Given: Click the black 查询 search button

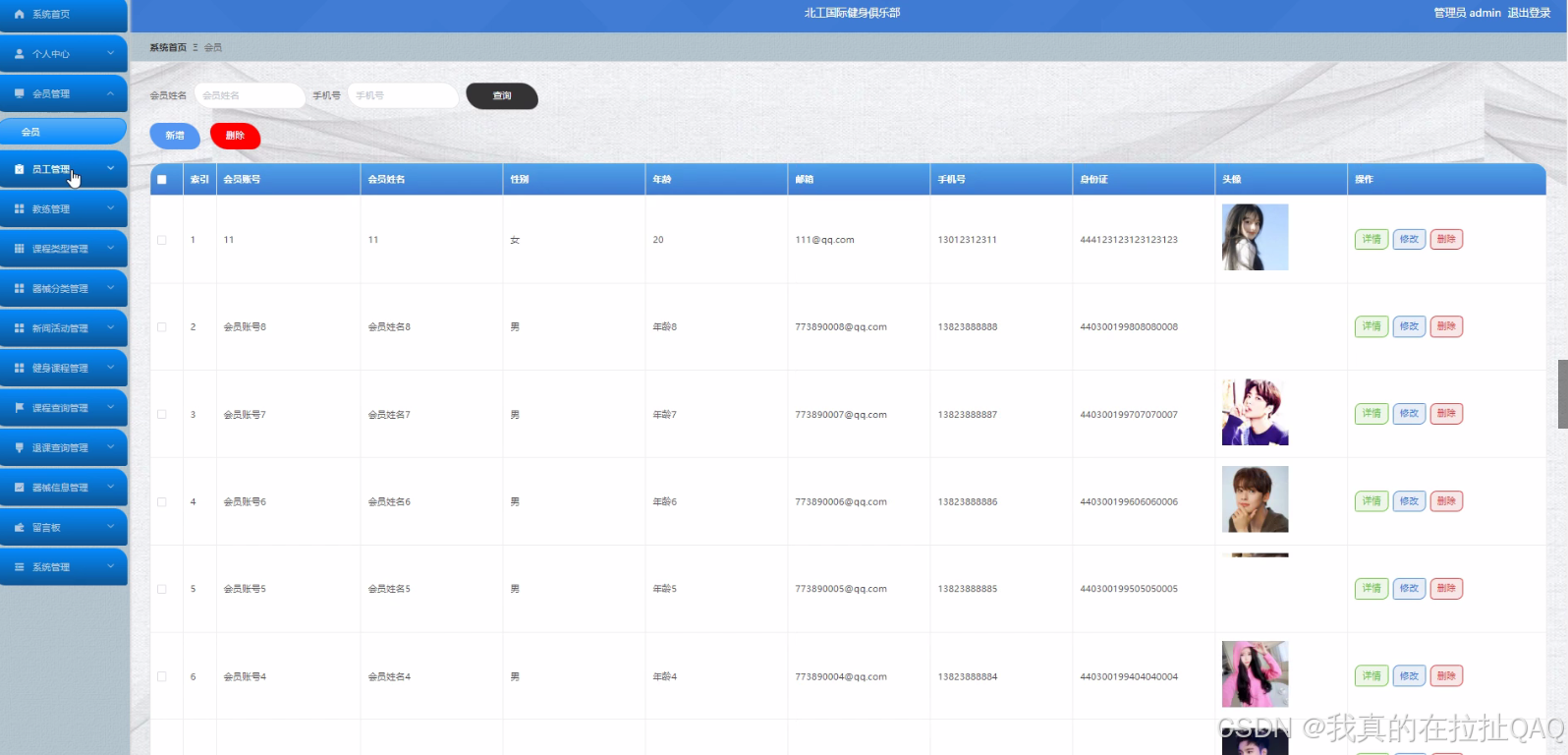Looking at the screenshot, I should point(502,96).
